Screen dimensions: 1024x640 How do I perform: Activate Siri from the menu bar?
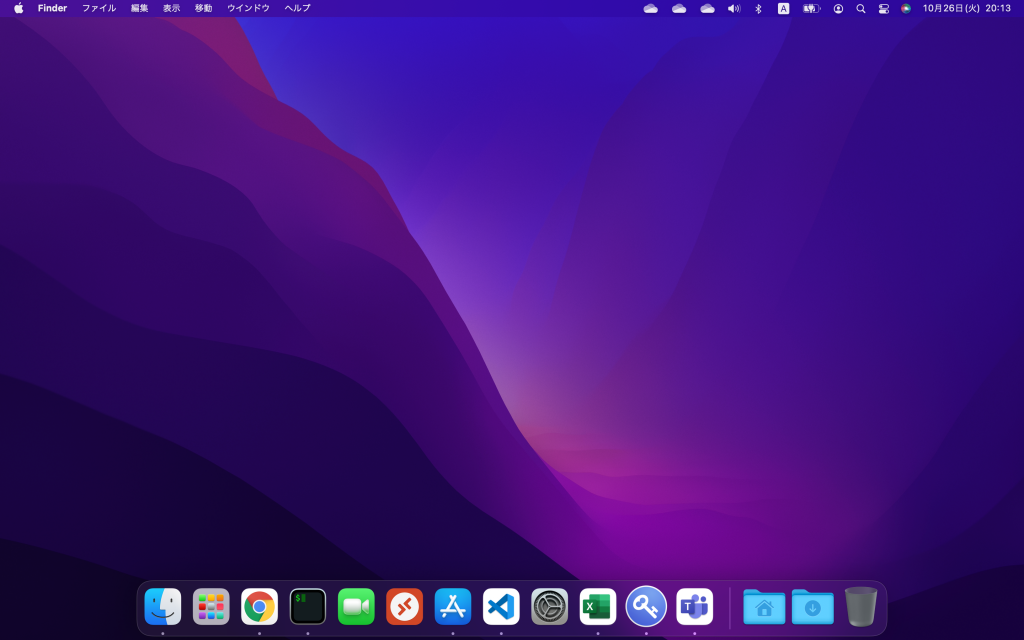tap(906, 8)
